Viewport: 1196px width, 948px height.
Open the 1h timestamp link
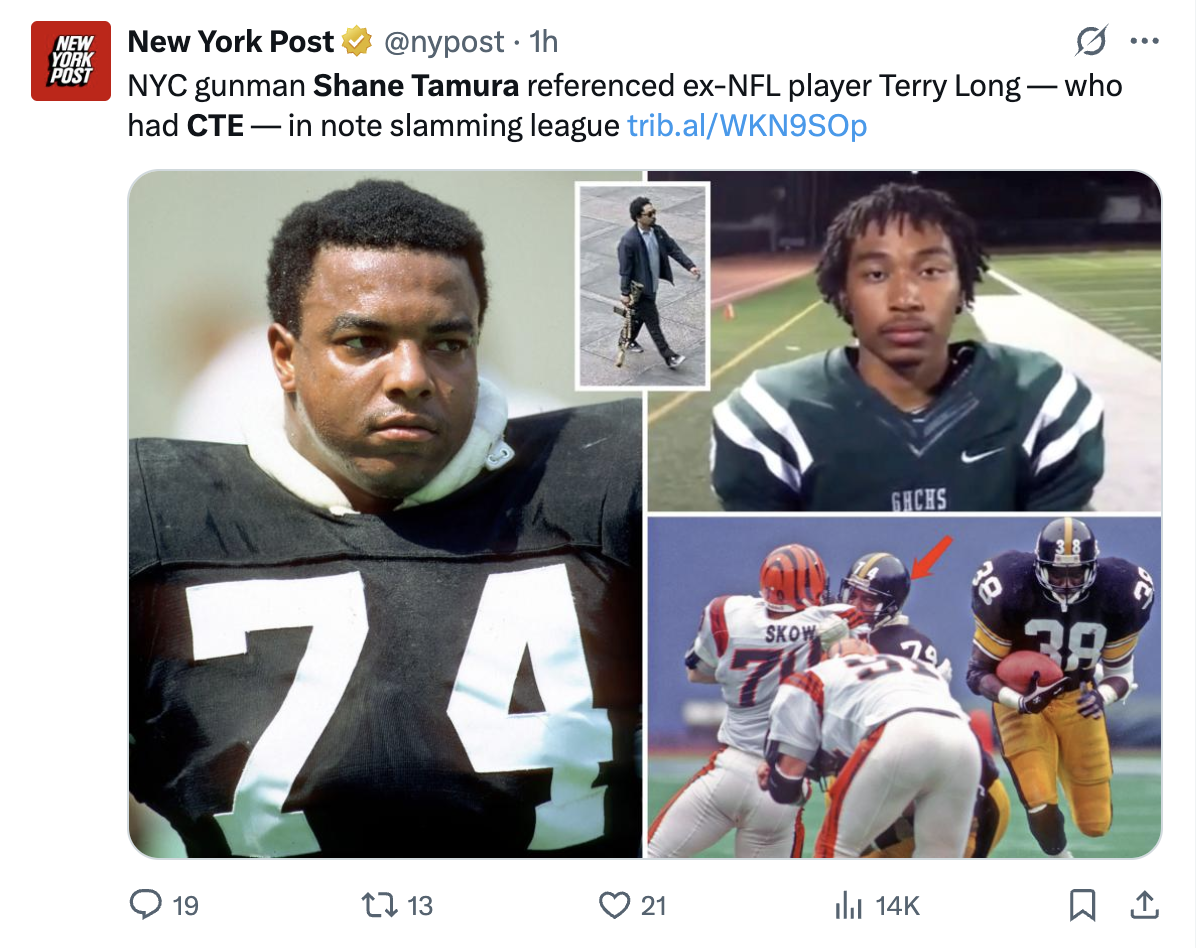tap(544, 42)
